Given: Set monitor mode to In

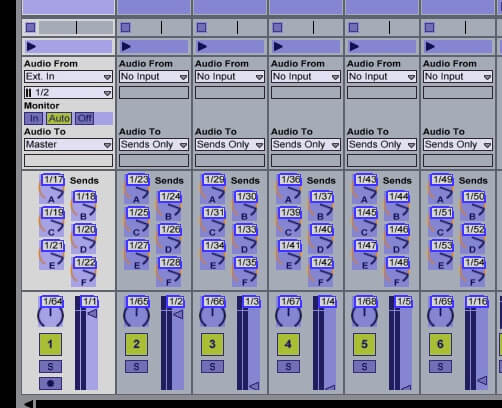Looking at the screenshot, I should pyautogui.click(x=34, y=118).
